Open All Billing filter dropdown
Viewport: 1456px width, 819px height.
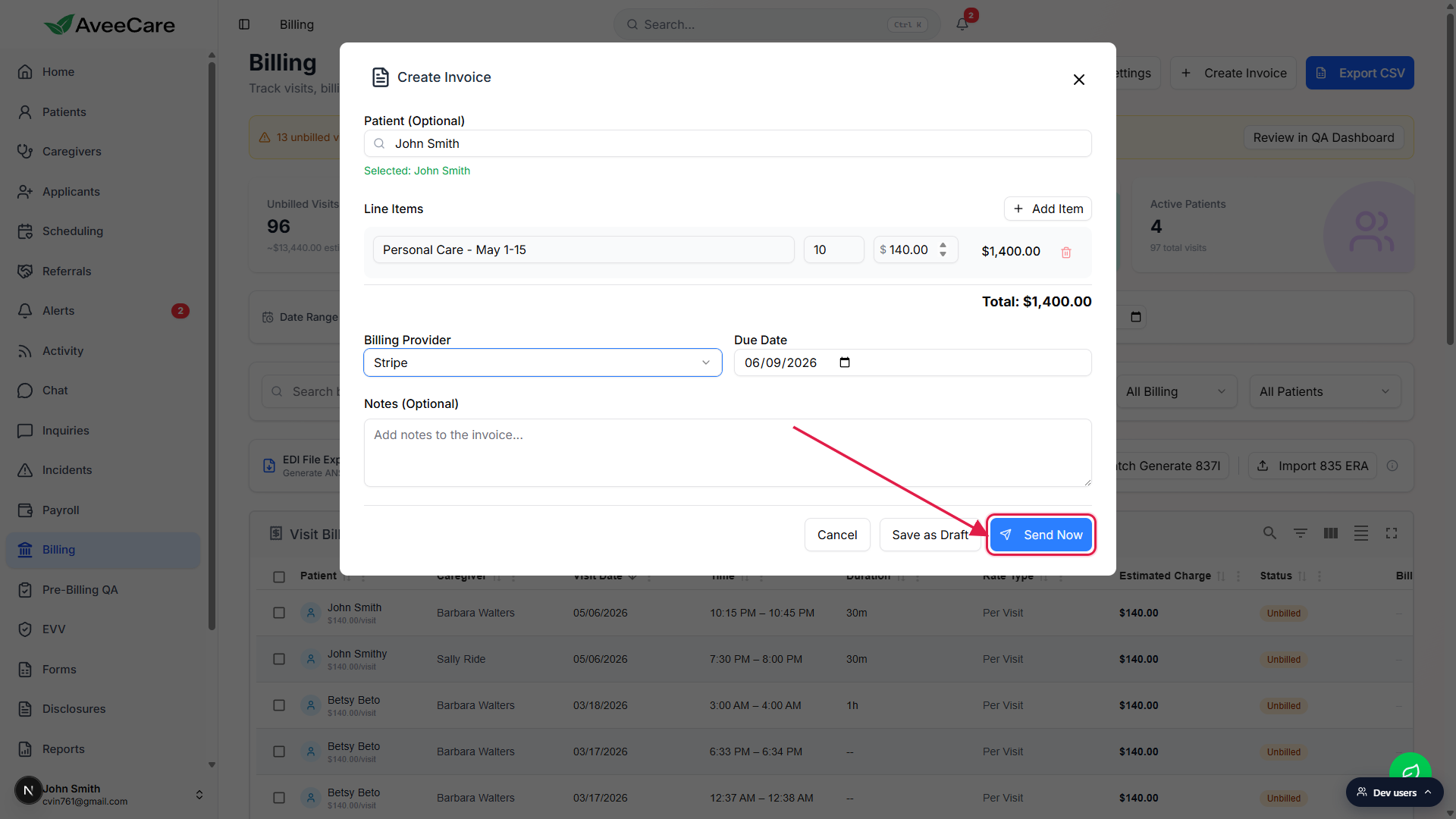pos(1176,392)
